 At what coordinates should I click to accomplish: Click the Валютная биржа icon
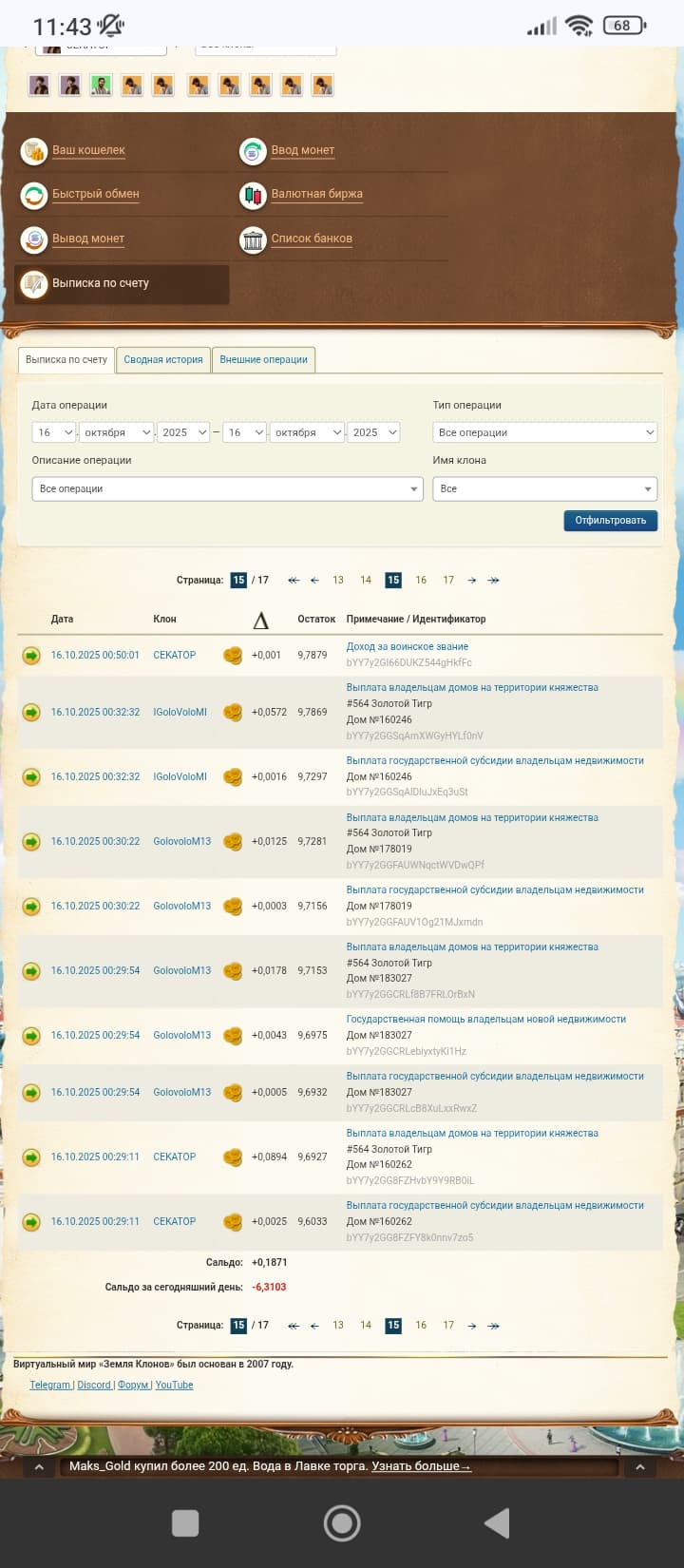(253, 195)
